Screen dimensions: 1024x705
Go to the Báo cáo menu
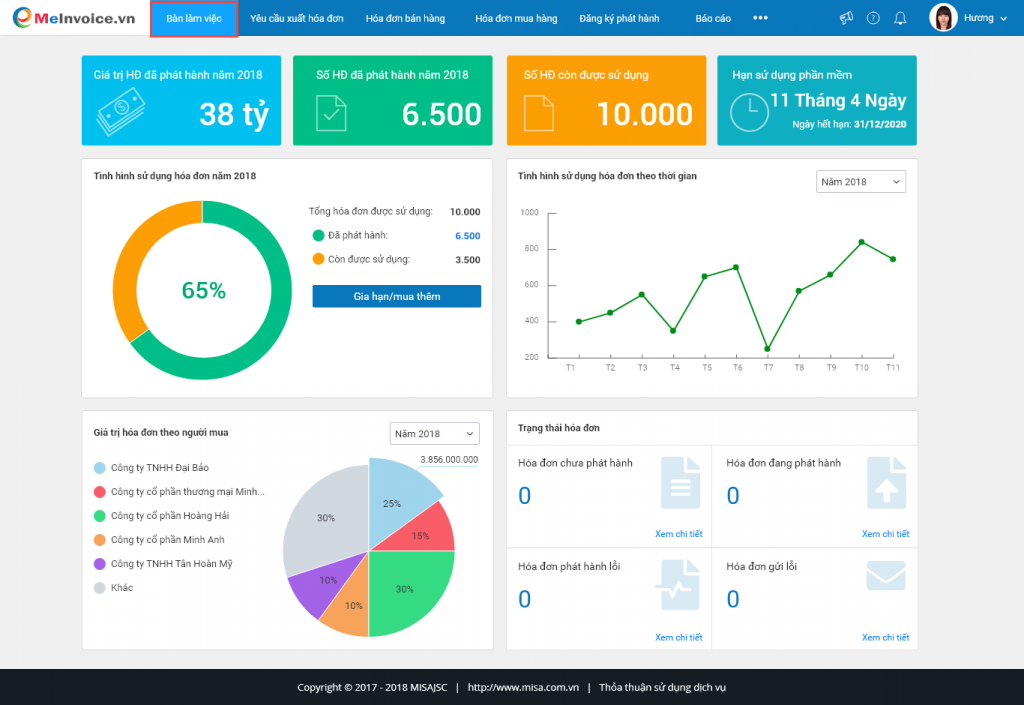click(712, 18)
